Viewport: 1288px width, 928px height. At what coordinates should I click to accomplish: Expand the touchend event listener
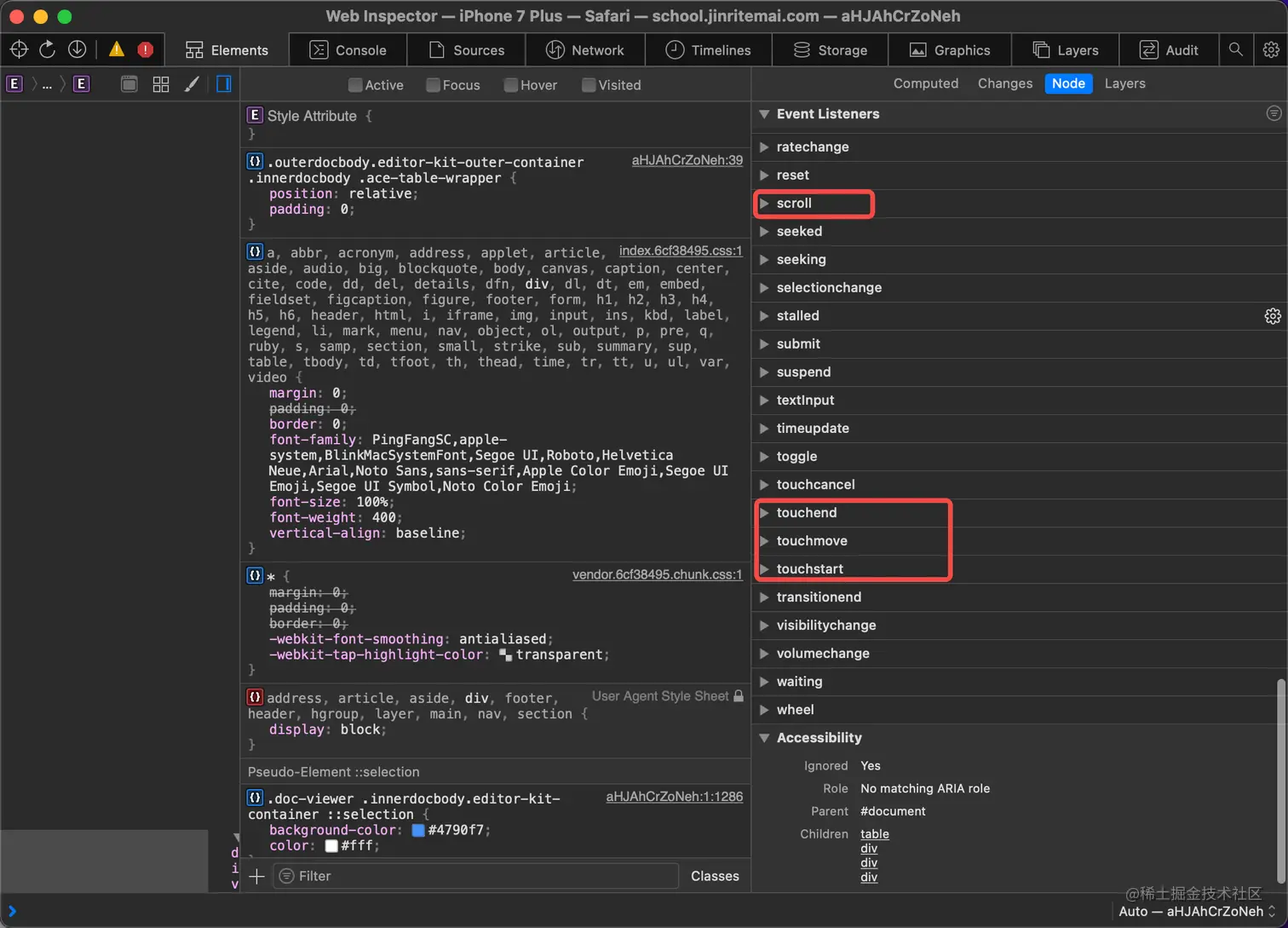(x=764, y=512)
